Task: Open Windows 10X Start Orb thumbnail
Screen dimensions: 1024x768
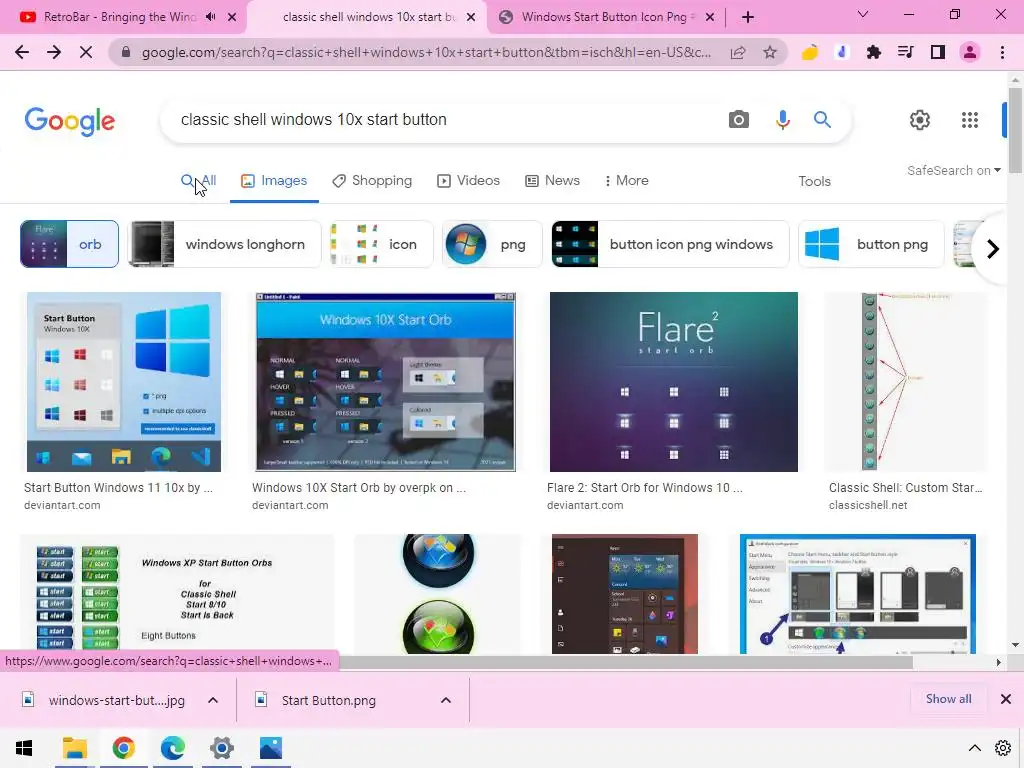Action: tap(385, 382)
